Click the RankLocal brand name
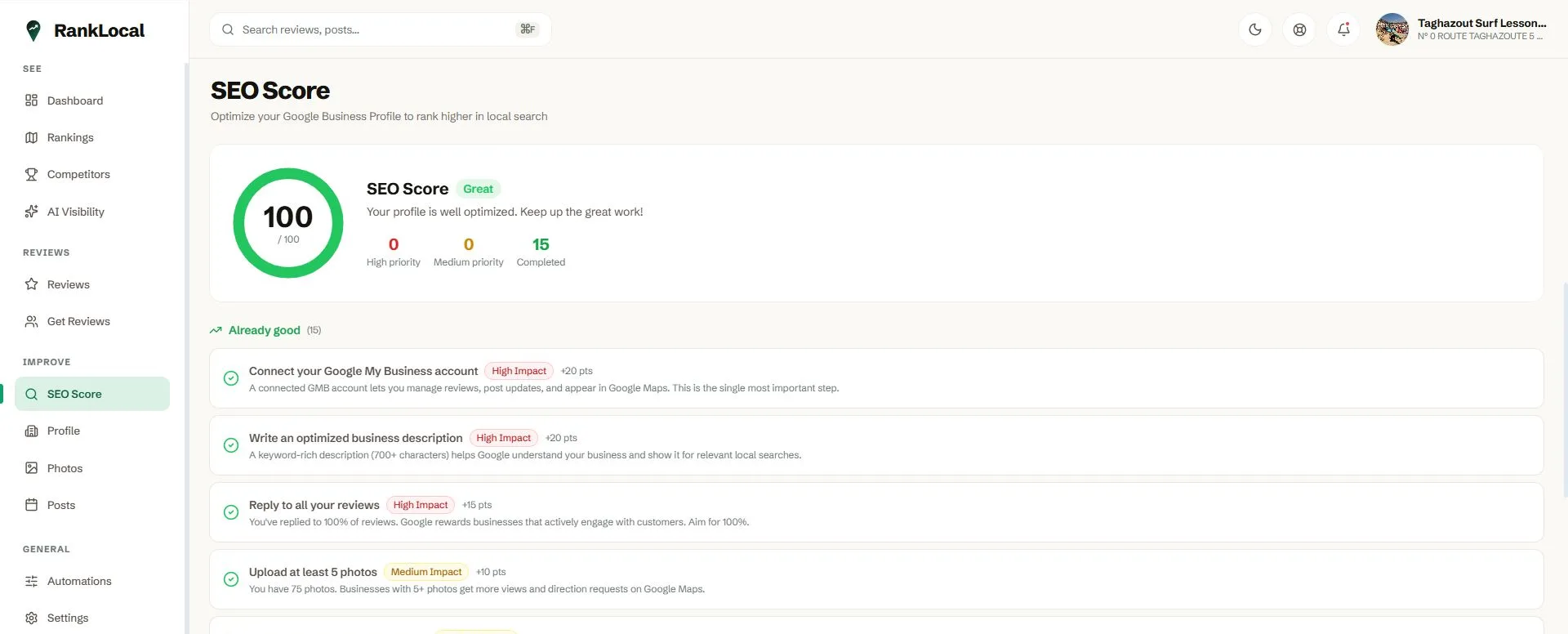Viewport: 1568px width, 634px height. pos(99,31)
